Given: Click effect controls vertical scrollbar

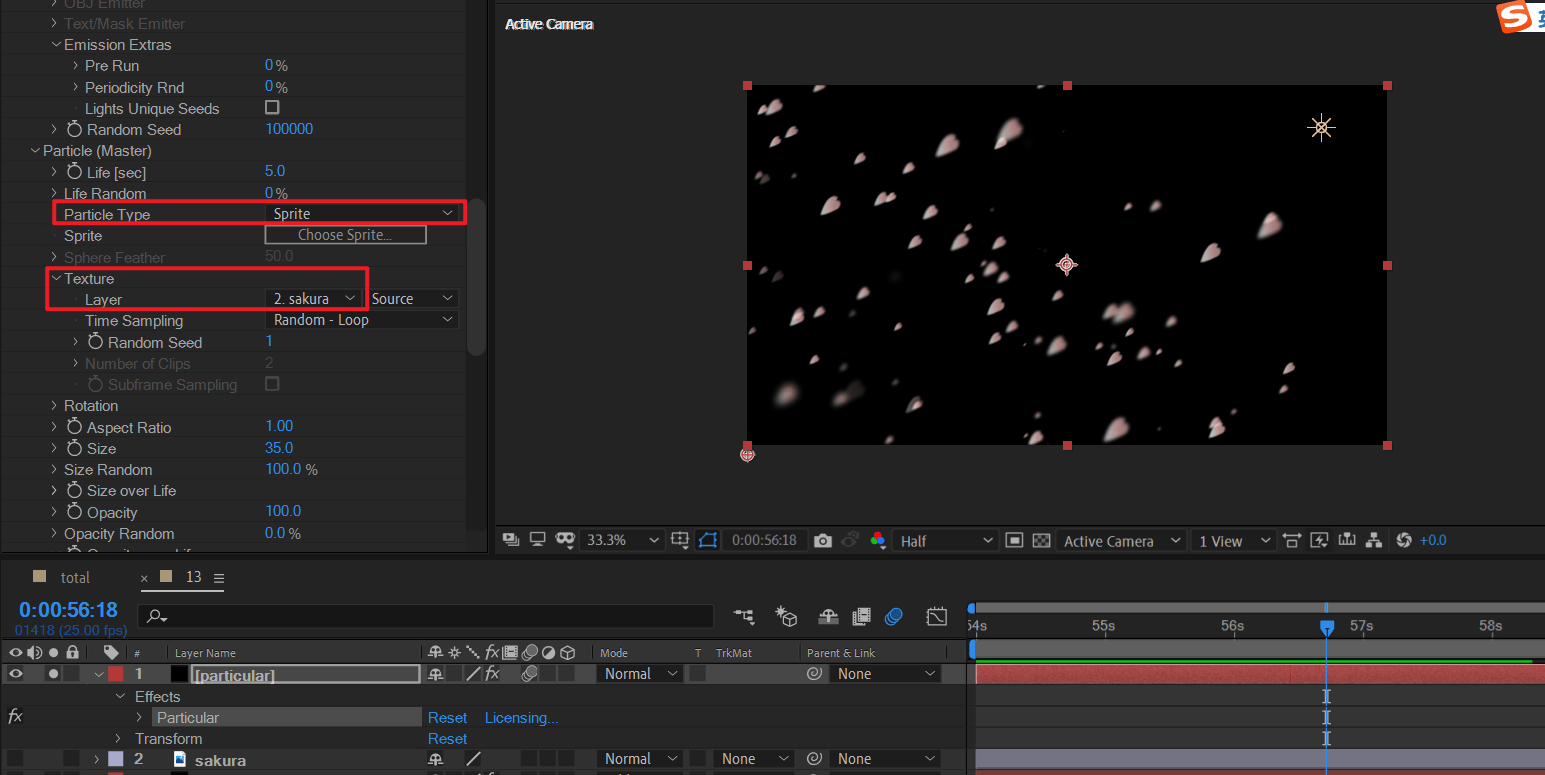Looking at the screenshot, I should coord(476,277).
